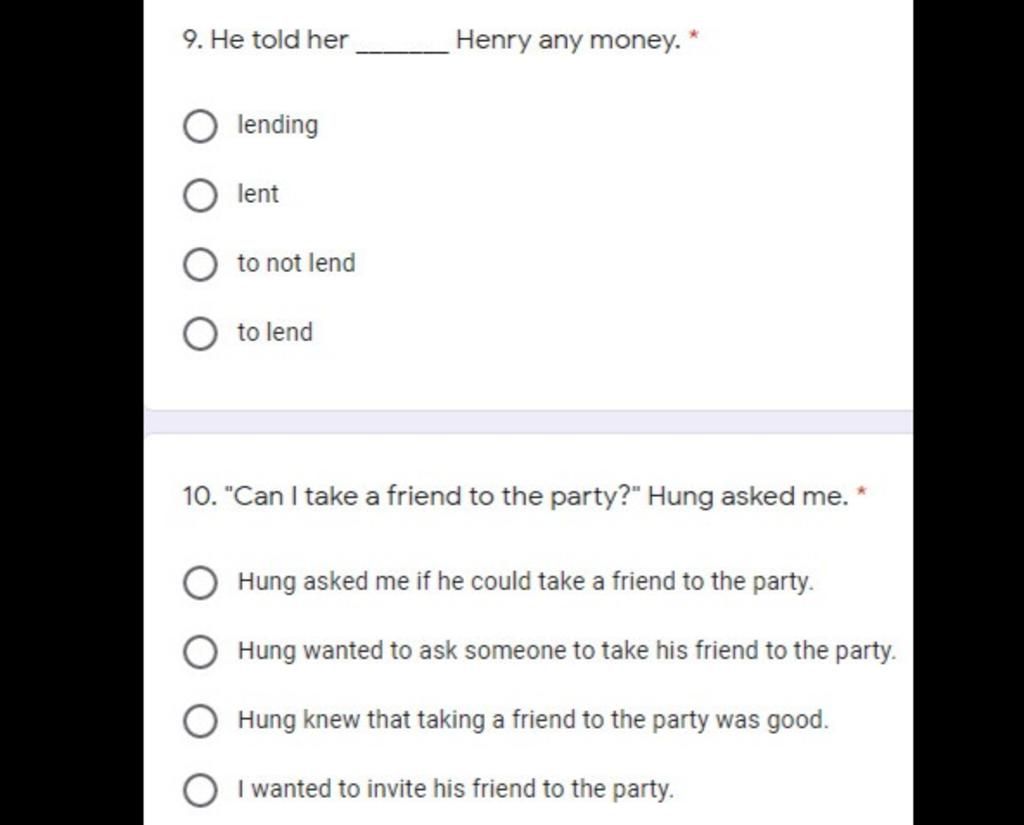Click the 'to lend' label text
This screenshot has width=1024, height=825.
[x=275, y=332]
